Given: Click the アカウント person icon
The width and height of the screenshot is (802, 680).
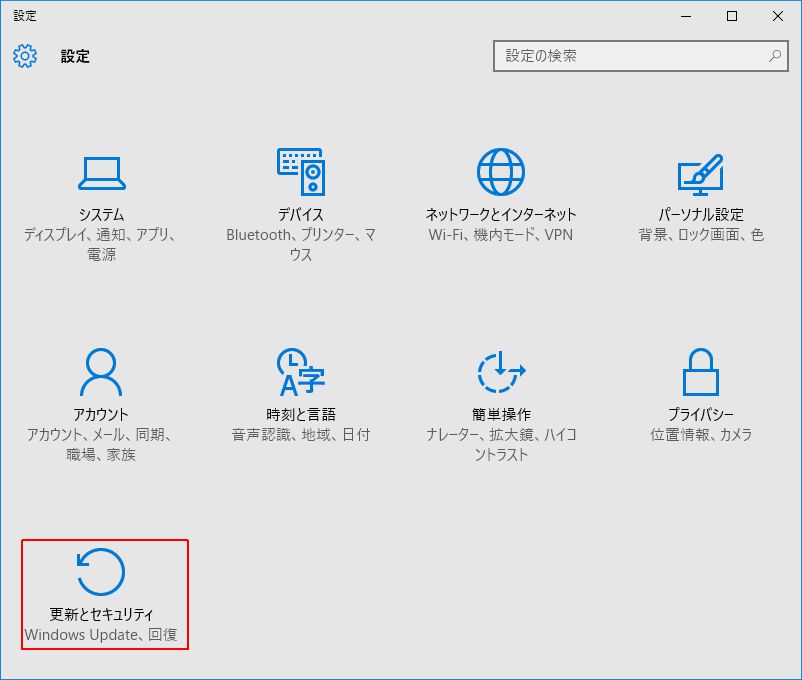Looking at the screenshot, I should pyautogui.click(x=101, y=373).
